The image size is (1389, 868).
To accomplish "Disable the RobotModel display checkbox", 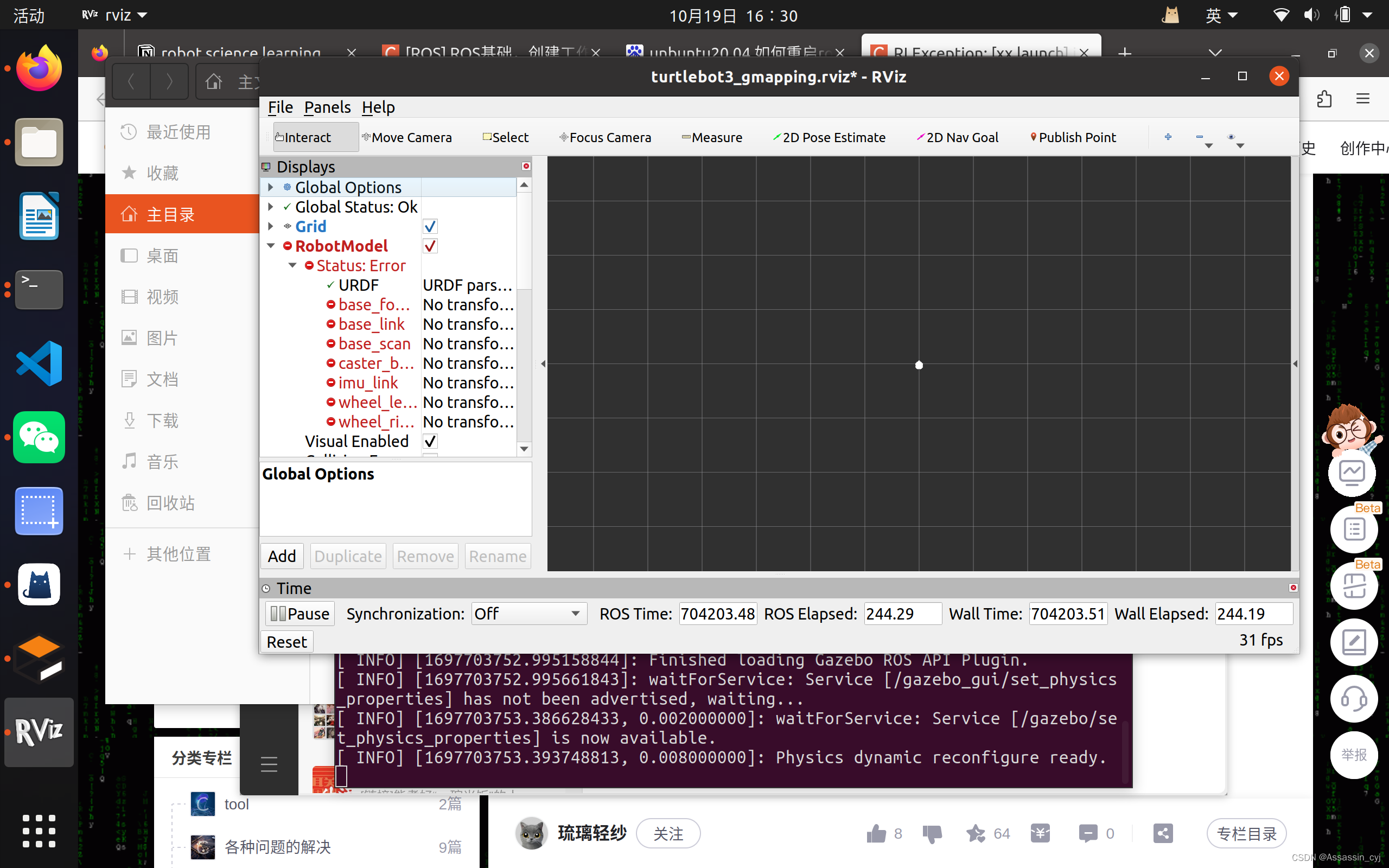I will pos(430,246).
